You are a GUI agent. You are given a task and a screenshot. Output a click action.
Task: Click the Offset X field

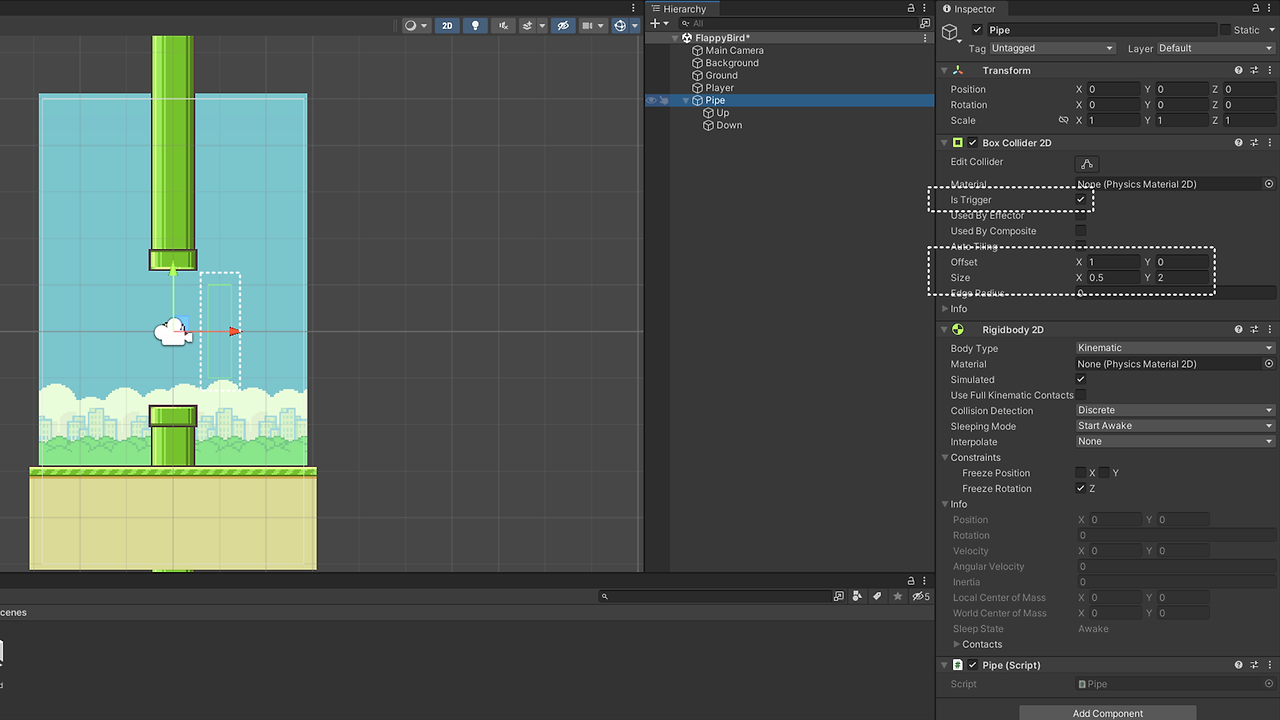(x=1114, y=262)
